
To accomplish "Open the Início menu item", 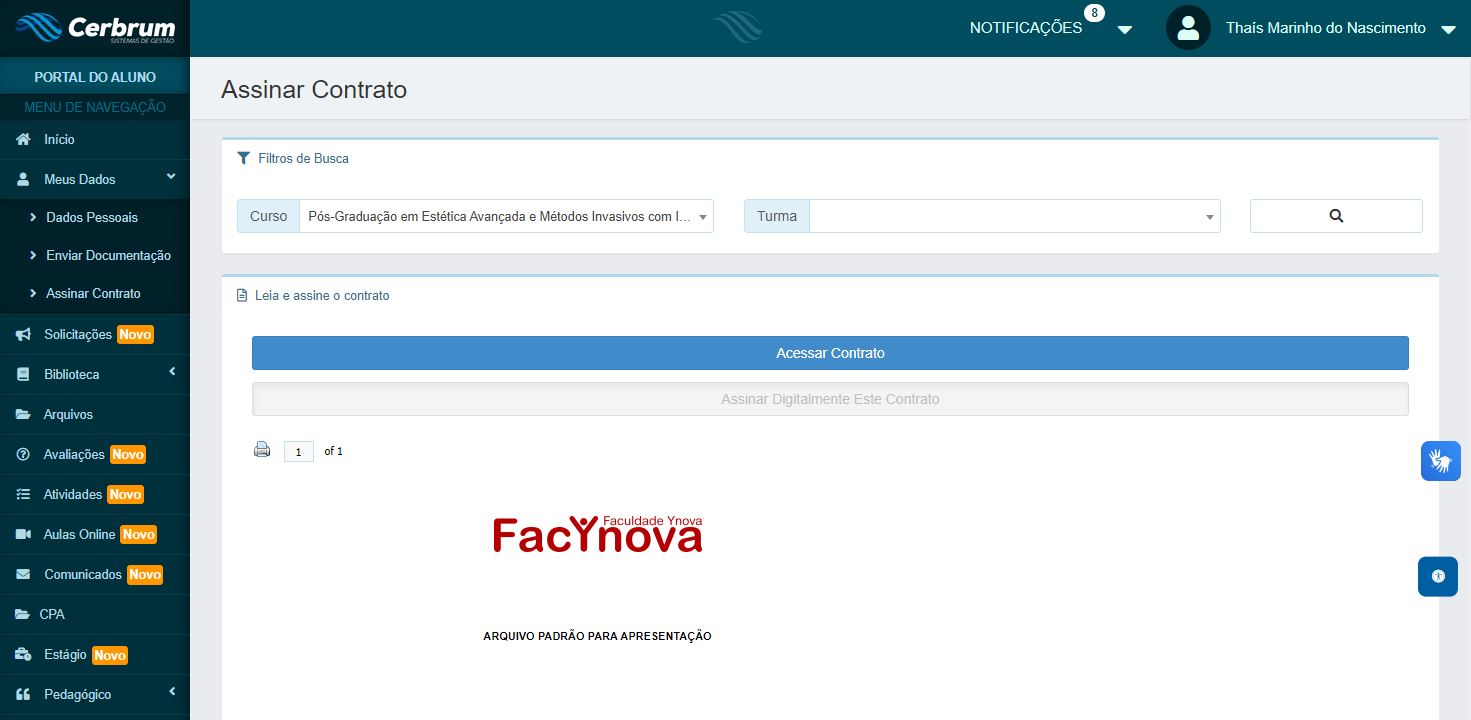I will pyautogui.click(x=95, y=139).
